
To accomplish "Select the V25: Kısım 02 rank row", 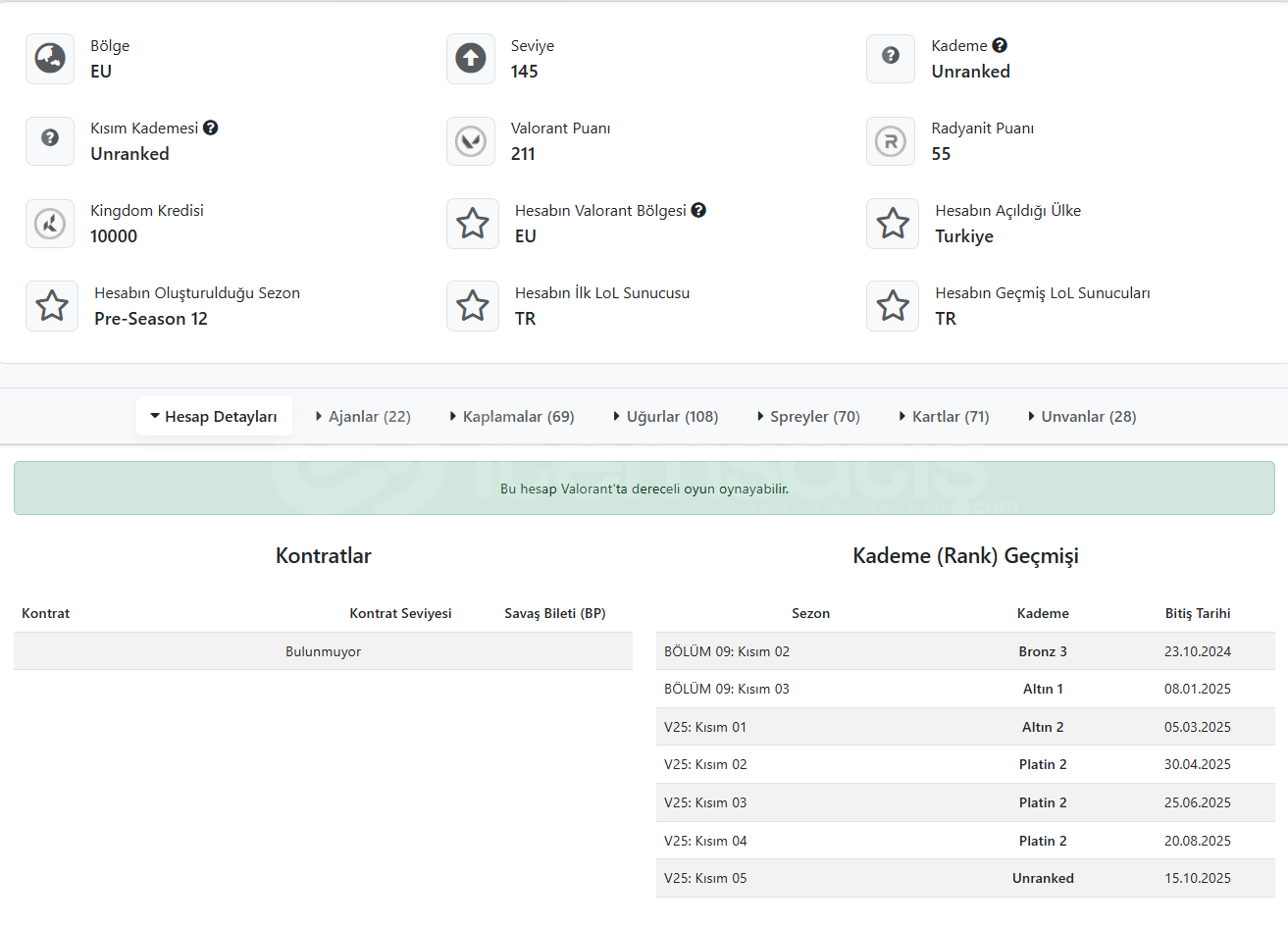I will point(965,764).
